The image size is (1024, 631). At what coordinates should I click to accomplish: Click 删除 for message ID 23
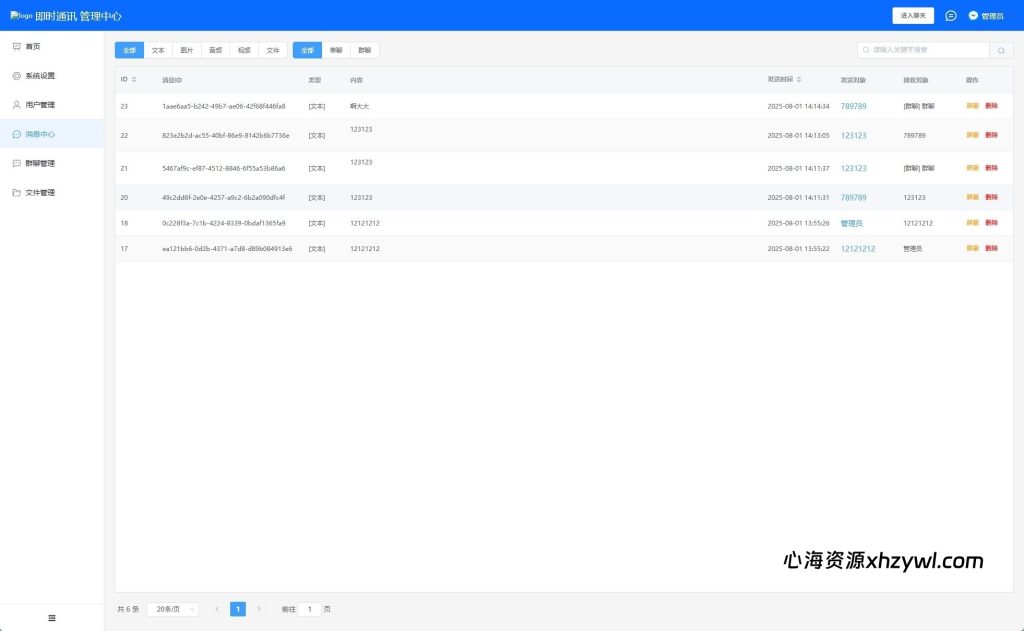(991, 106)
